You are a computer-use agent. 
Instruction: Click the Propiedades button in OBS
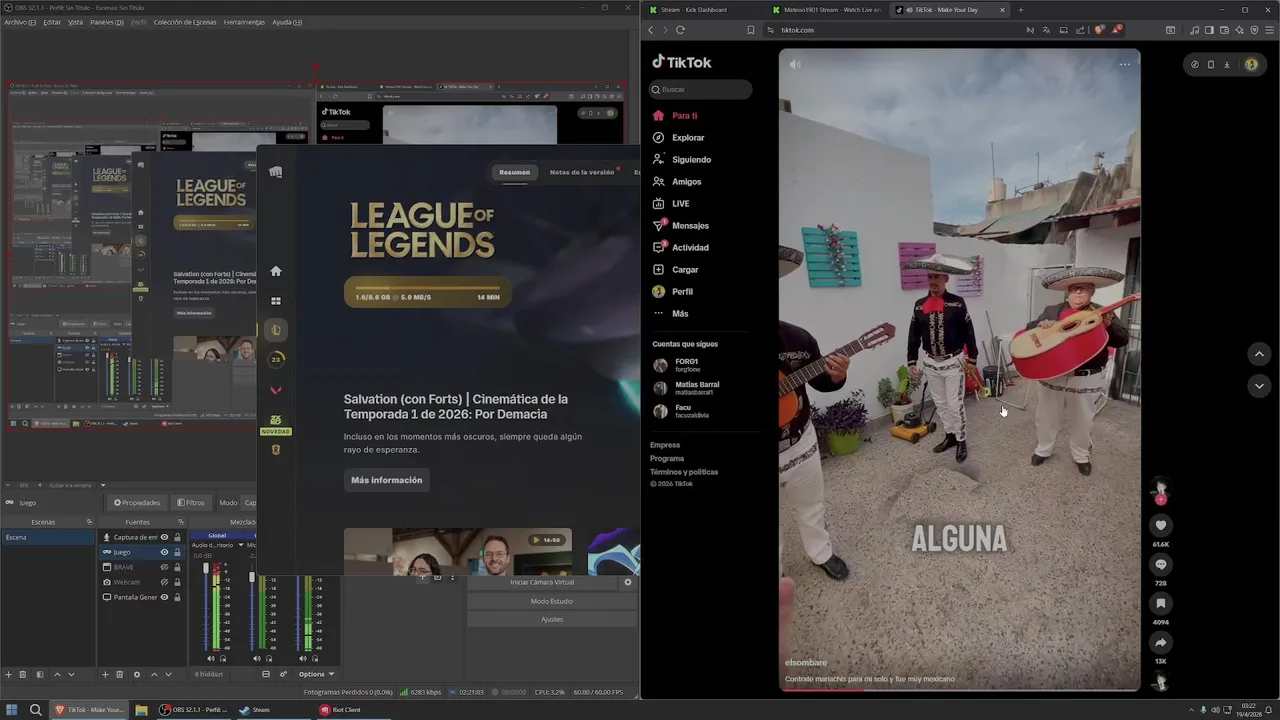[x=137, y=503]
